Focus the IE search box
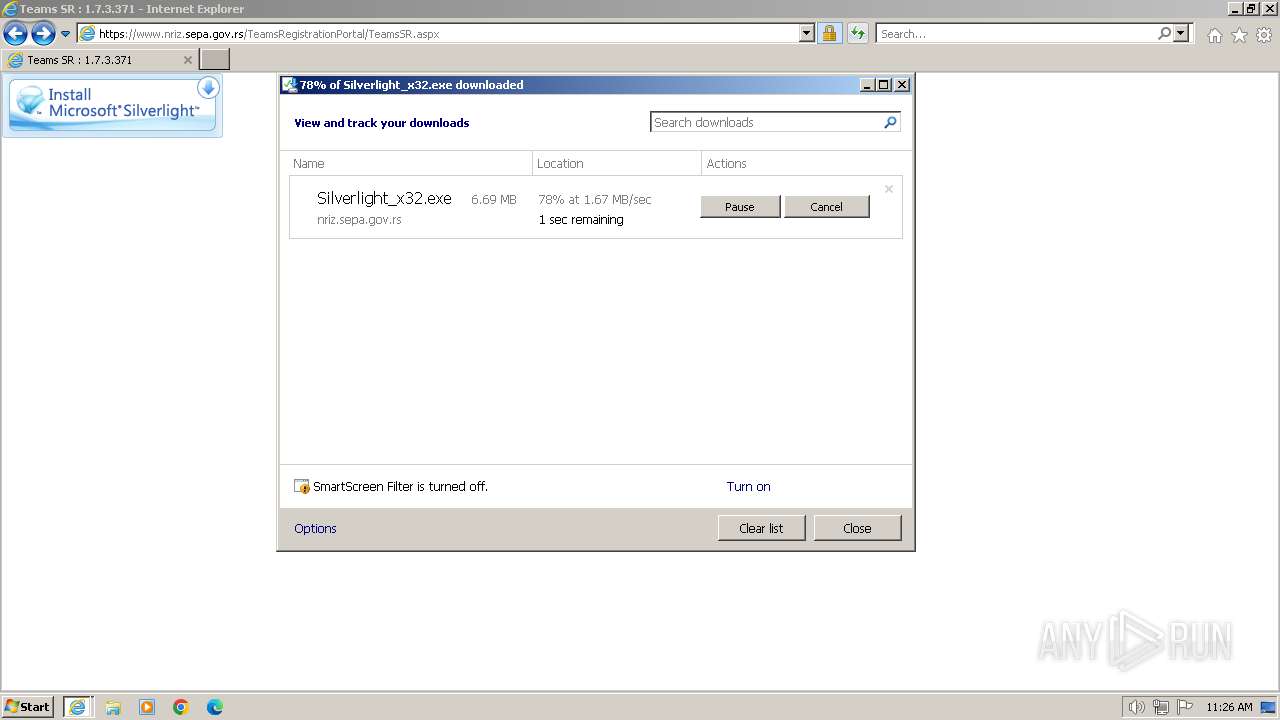1280x720 pixels. (1016, 33)
